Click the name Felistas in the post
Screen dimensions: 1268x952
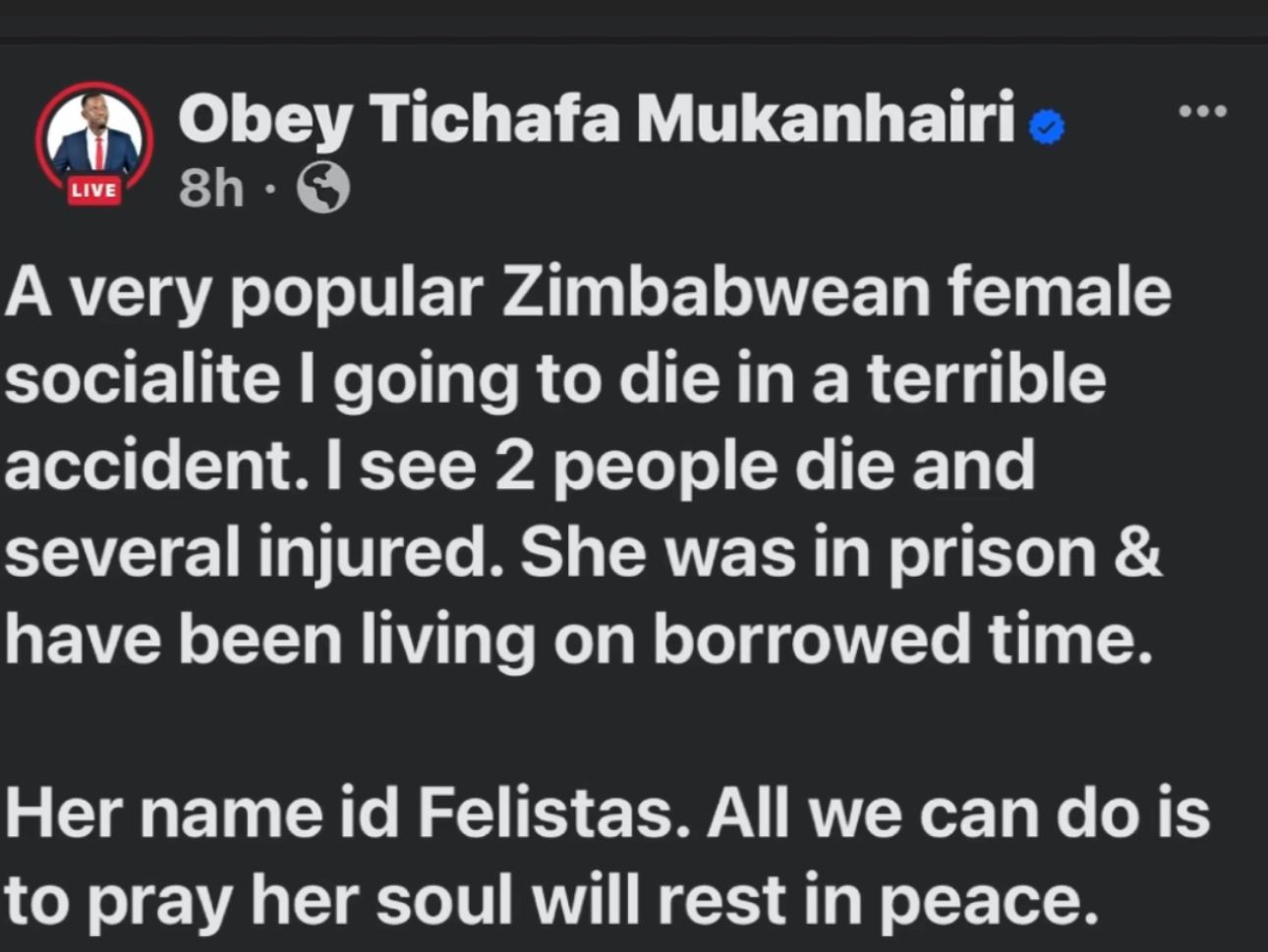tap(553, 814)
